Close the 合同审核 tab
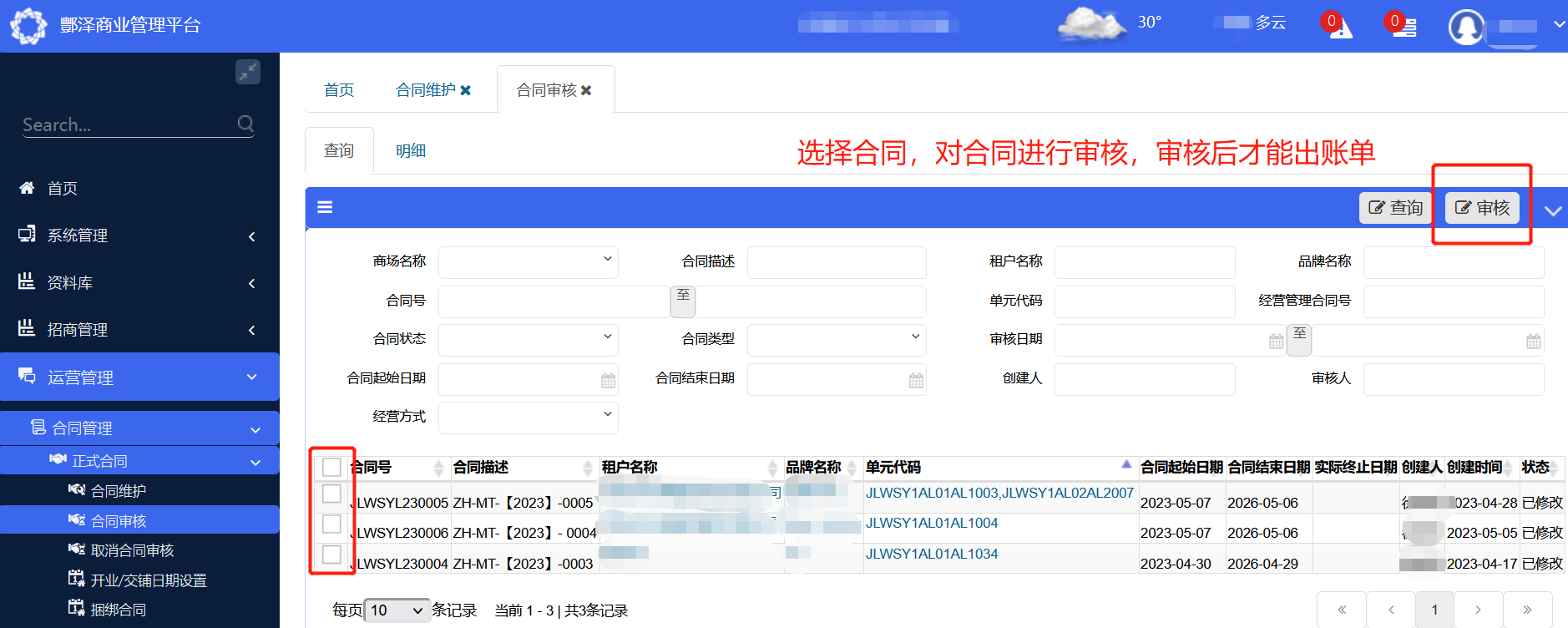 pyautogui.click(x=586, y=90)
